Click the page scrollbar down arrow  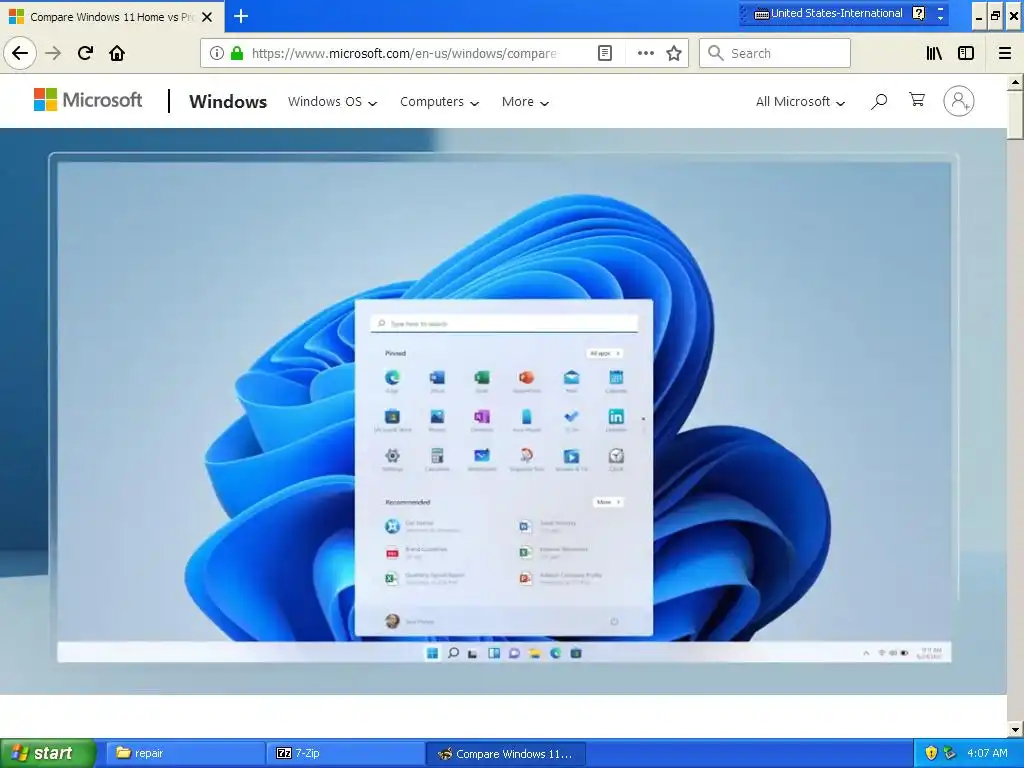click(x=1015, y=729)
